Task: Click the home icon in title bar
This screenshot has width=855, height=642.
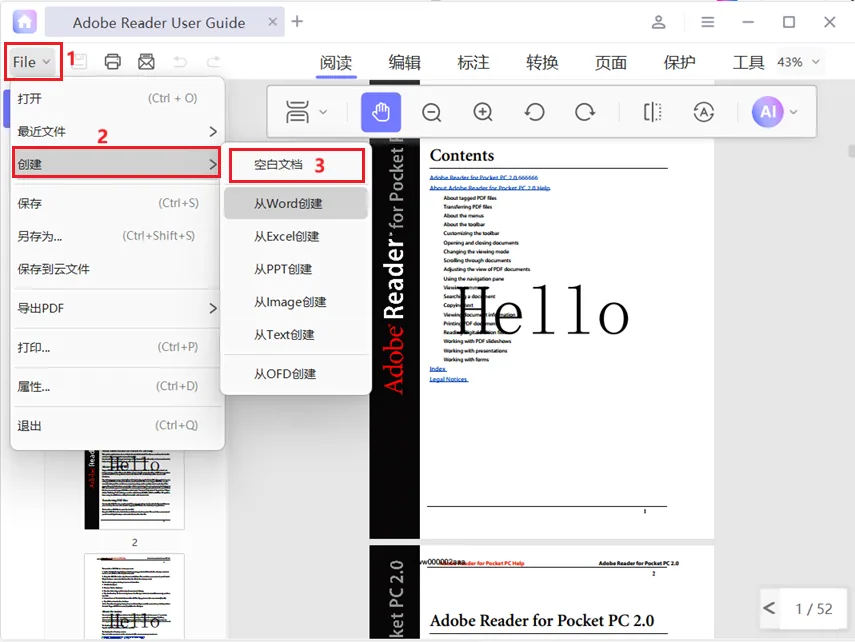Action: (x=25, y=22)
